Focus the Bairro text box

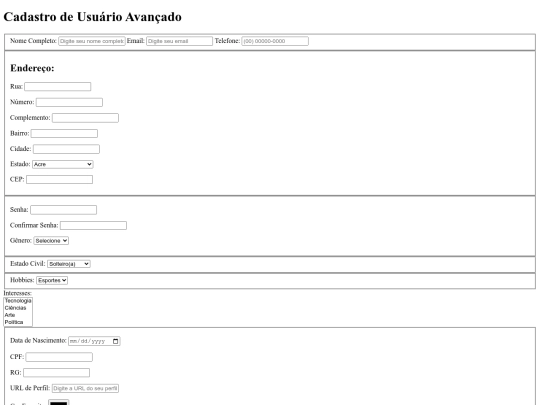point(64,133)
